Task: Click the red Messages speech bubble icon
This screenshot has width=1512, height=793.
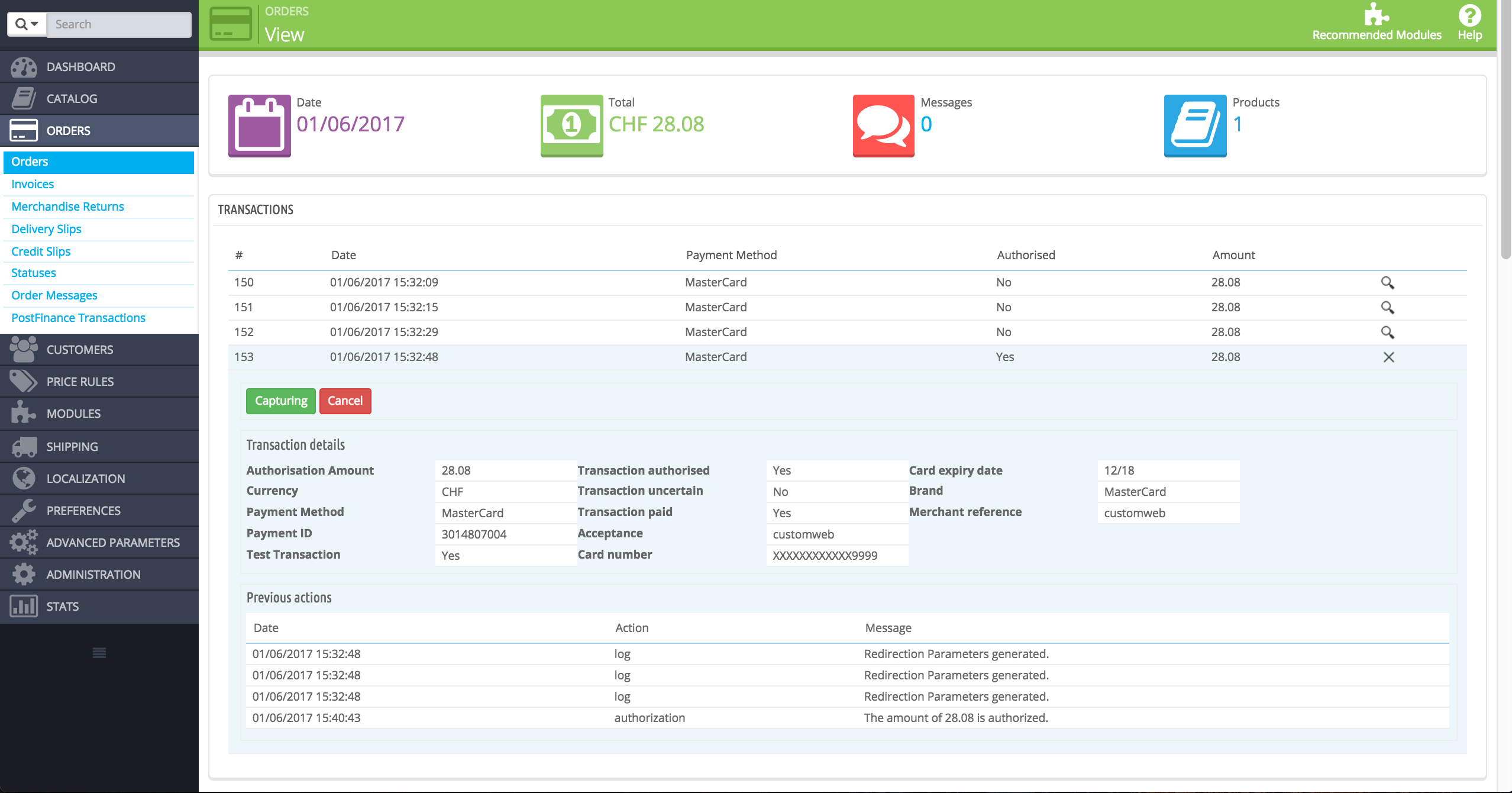Action: (883, 125)
